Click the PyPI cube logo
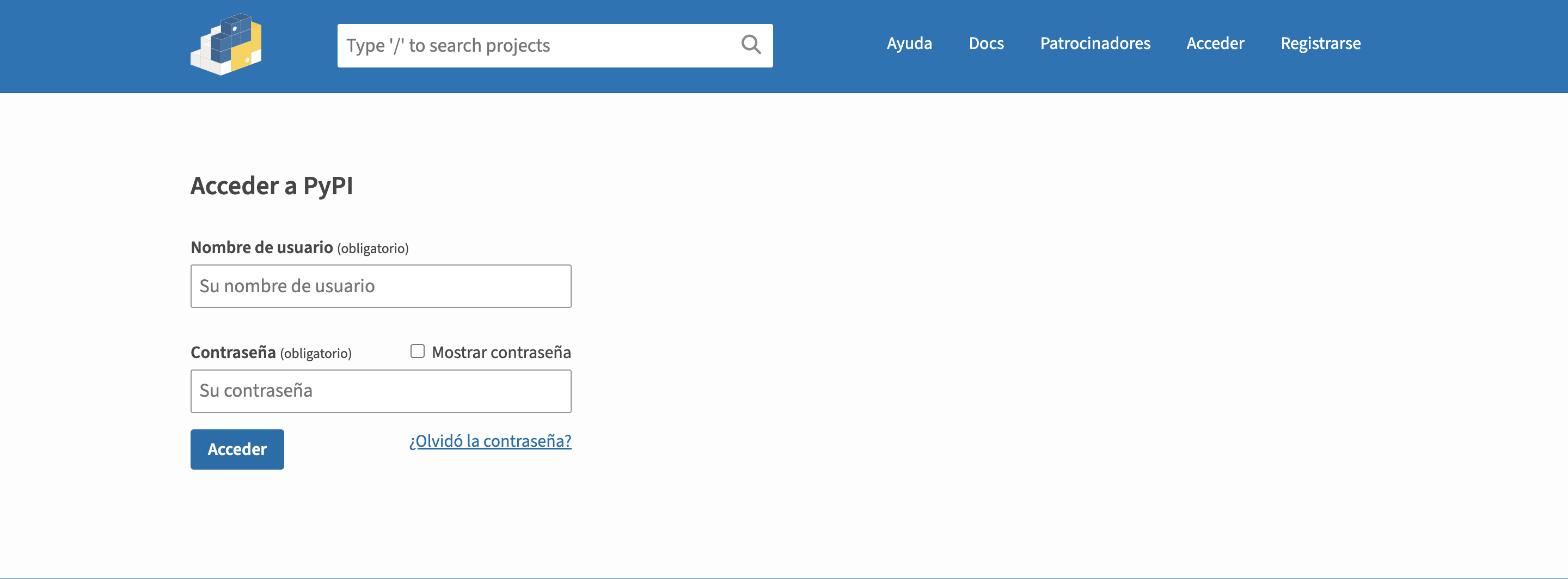 click(226, 45)
